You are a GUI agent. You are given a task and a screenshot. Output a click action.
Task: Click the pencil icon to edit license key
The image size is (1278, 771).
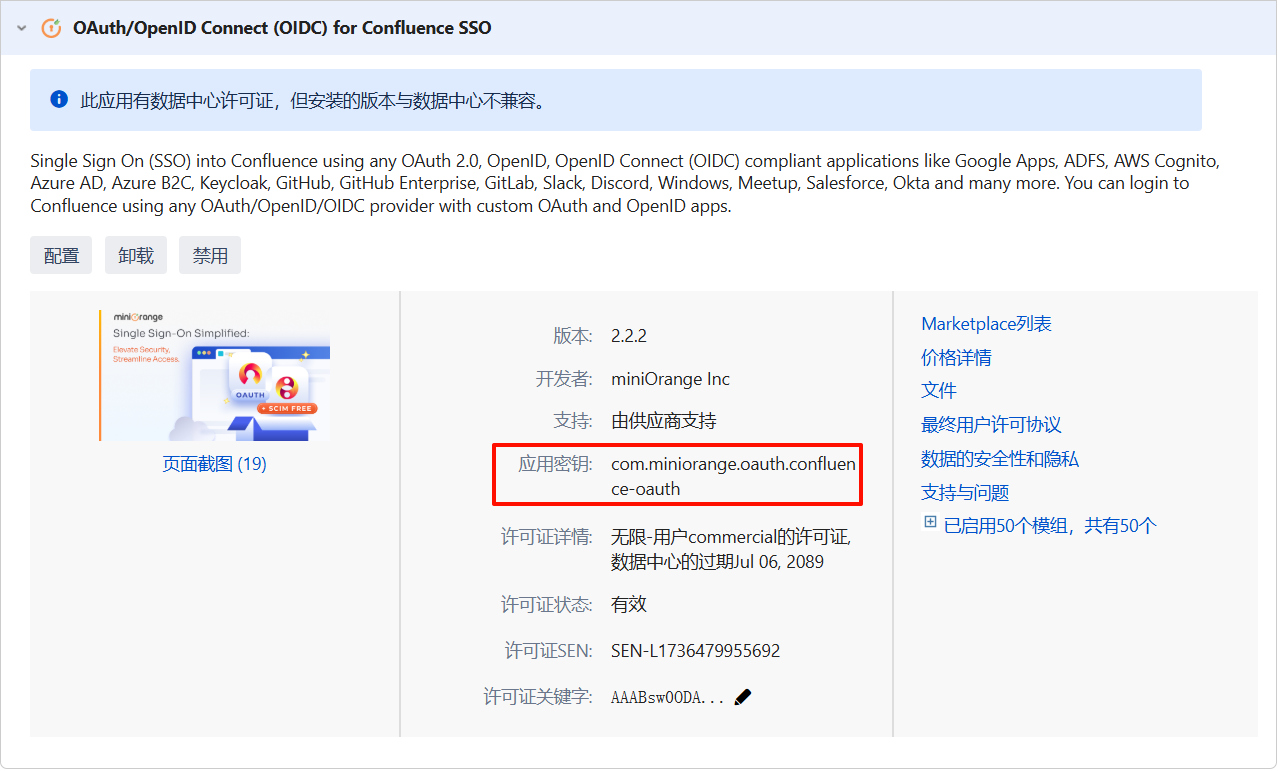(742, 697)
